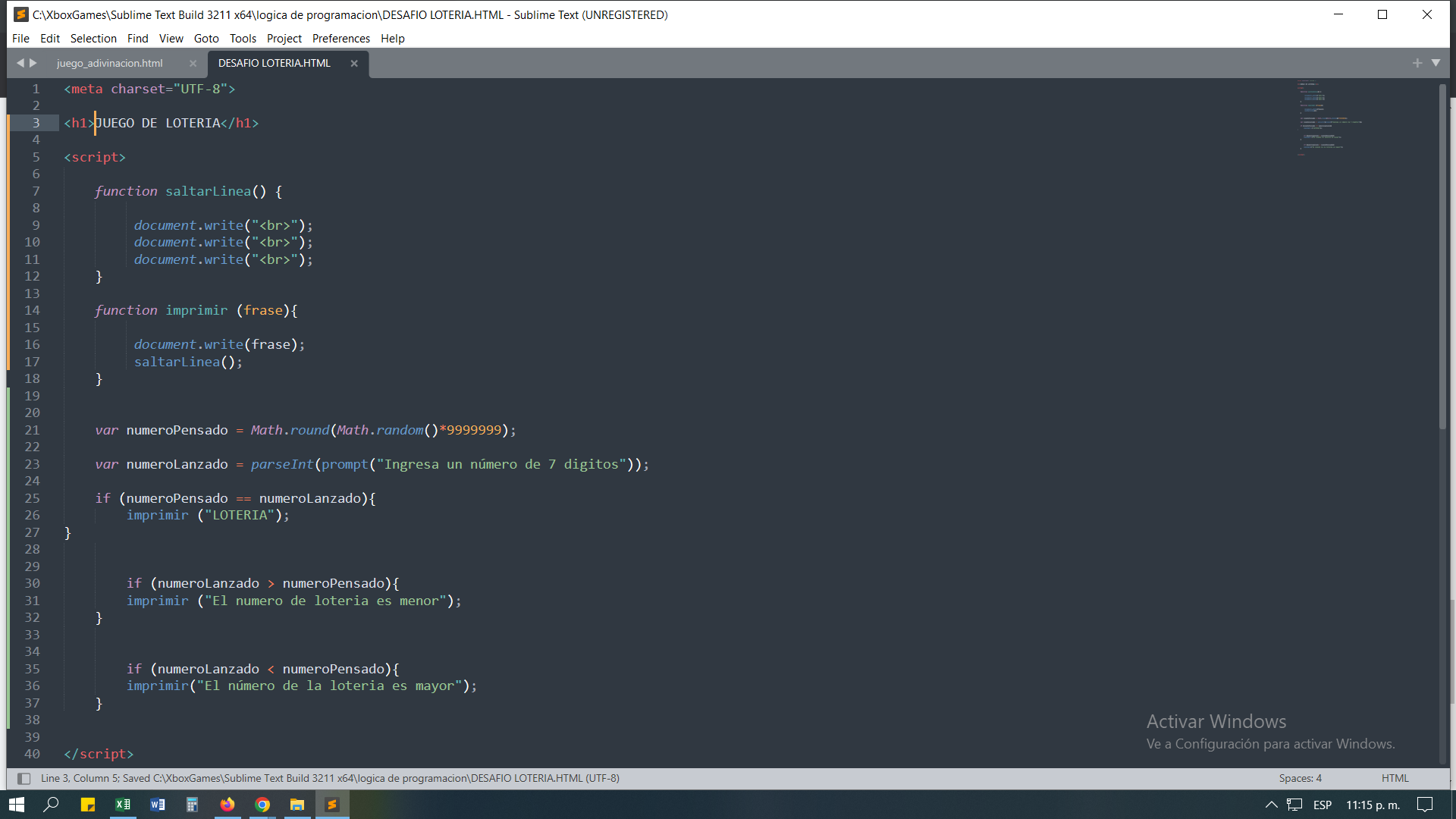Open the Windows Start menu
The image size is (1456, 819).
(x=17, y=805)
